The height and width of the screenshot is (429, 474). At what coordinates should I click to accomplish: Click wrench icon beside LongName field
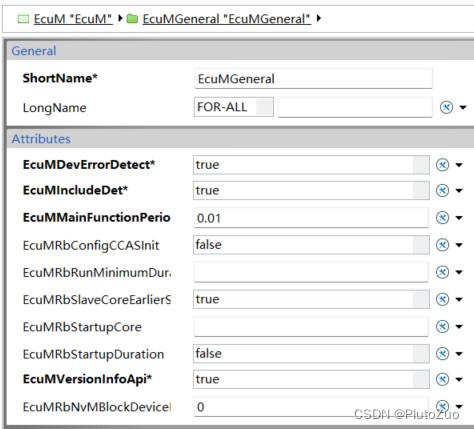pos(446,107)
